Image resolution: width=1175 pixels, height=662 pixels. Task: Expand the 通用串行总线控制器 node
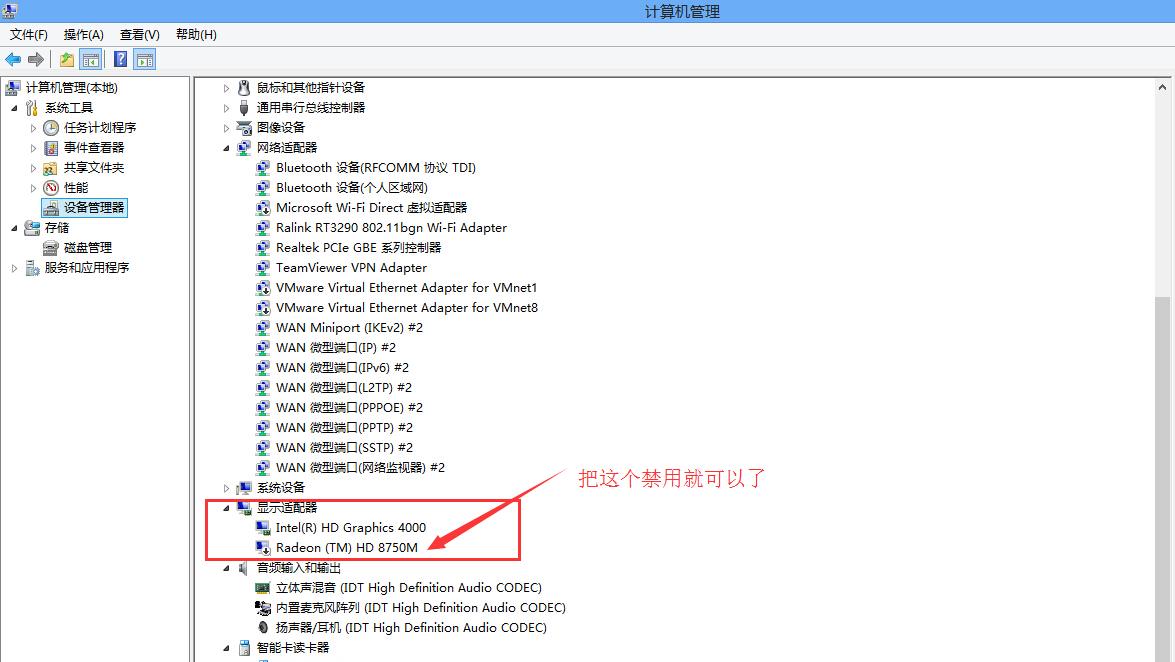[x=226, y=107]
